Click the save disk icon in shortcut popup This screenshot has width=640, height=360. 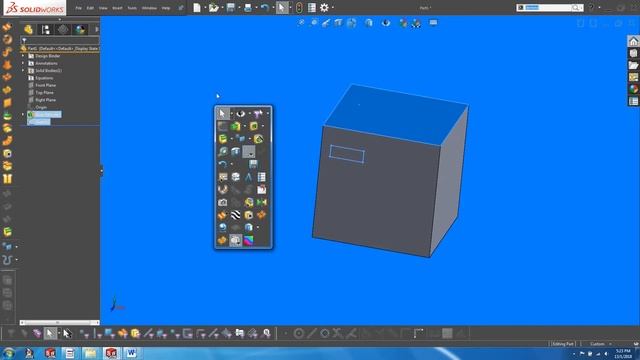pos(253,164)
